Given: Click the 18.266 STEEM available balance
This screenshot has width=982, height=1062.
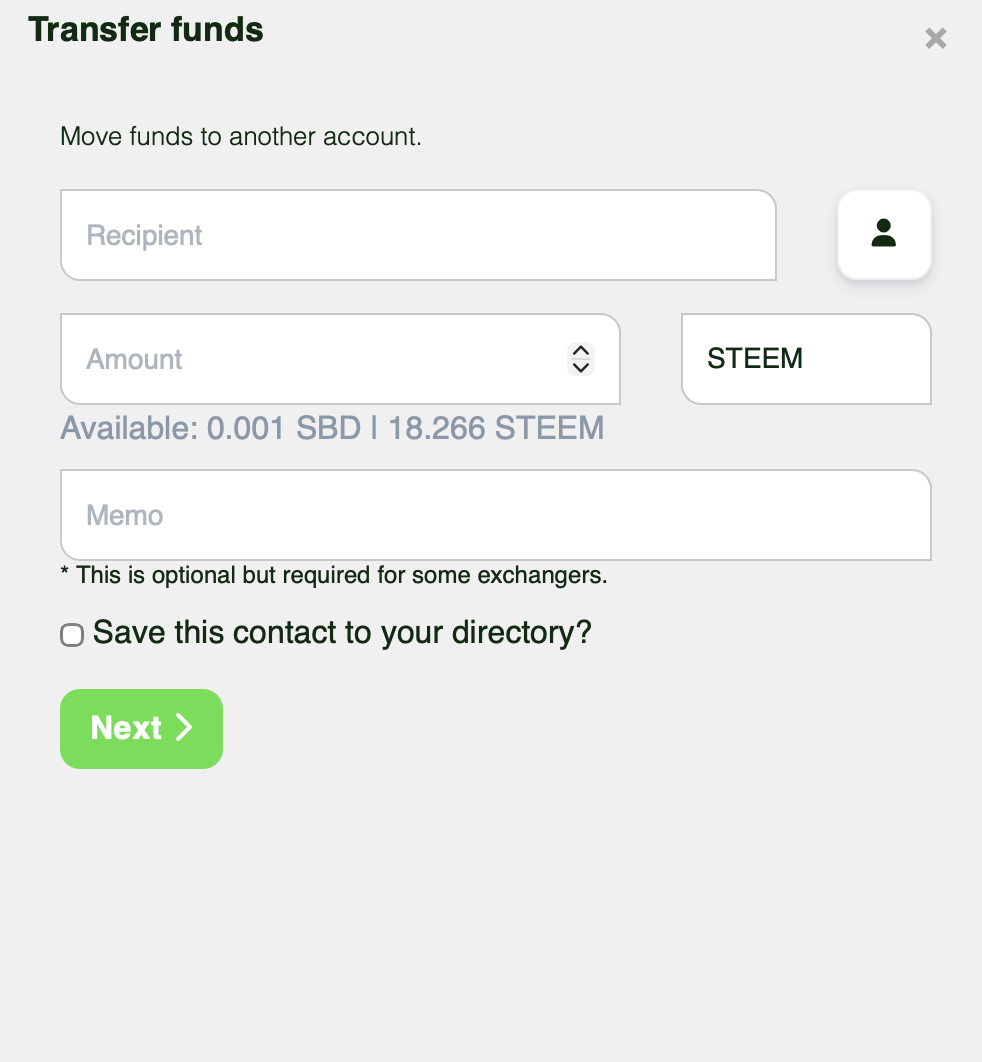Looking at the screenshot, I should (496, 429).
